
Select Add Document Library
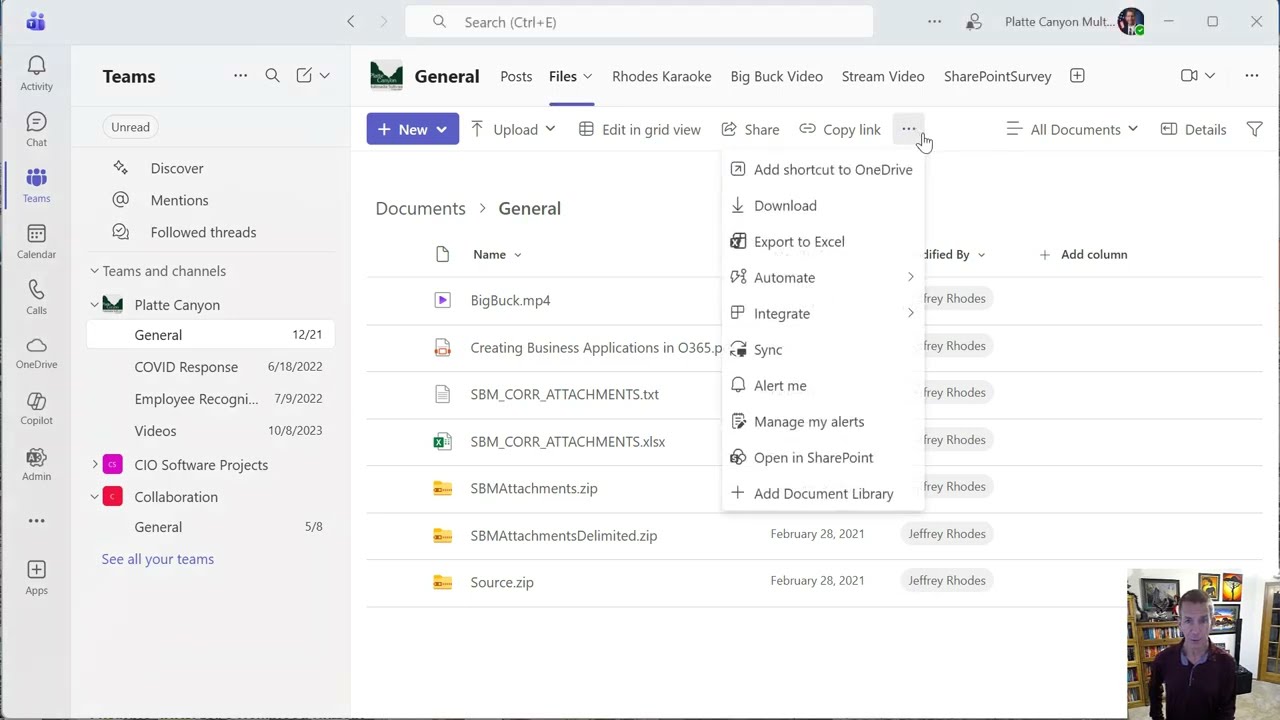click(823, 493)
